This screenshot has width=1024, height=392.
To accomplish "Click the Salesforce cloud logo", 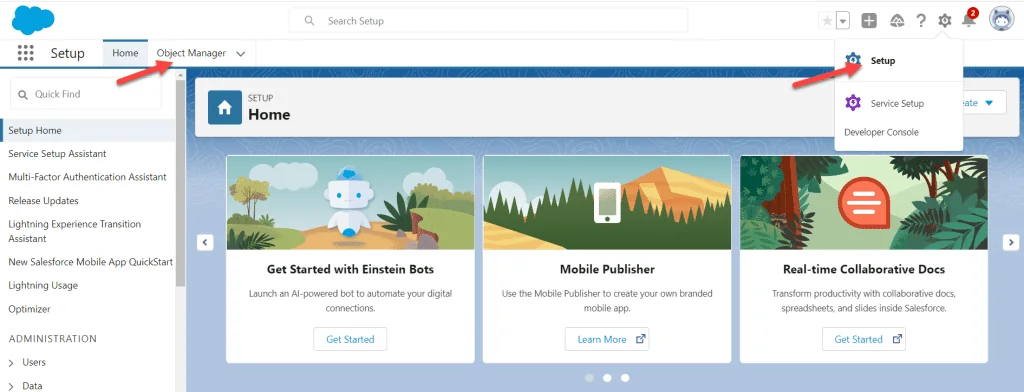I will [x=33, y=20].
